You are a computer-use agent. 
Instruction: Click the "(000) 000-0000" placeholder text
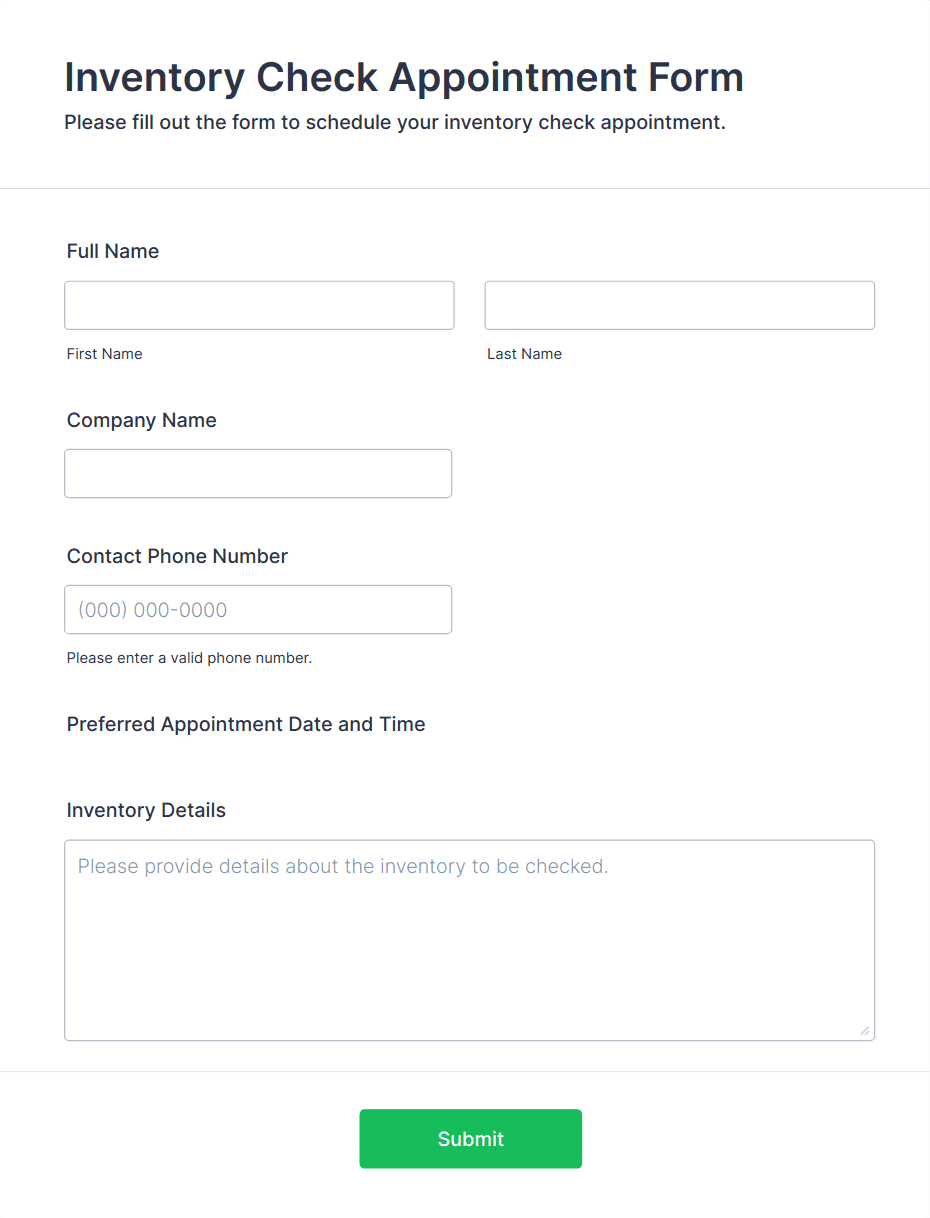(x=153, y=610)
